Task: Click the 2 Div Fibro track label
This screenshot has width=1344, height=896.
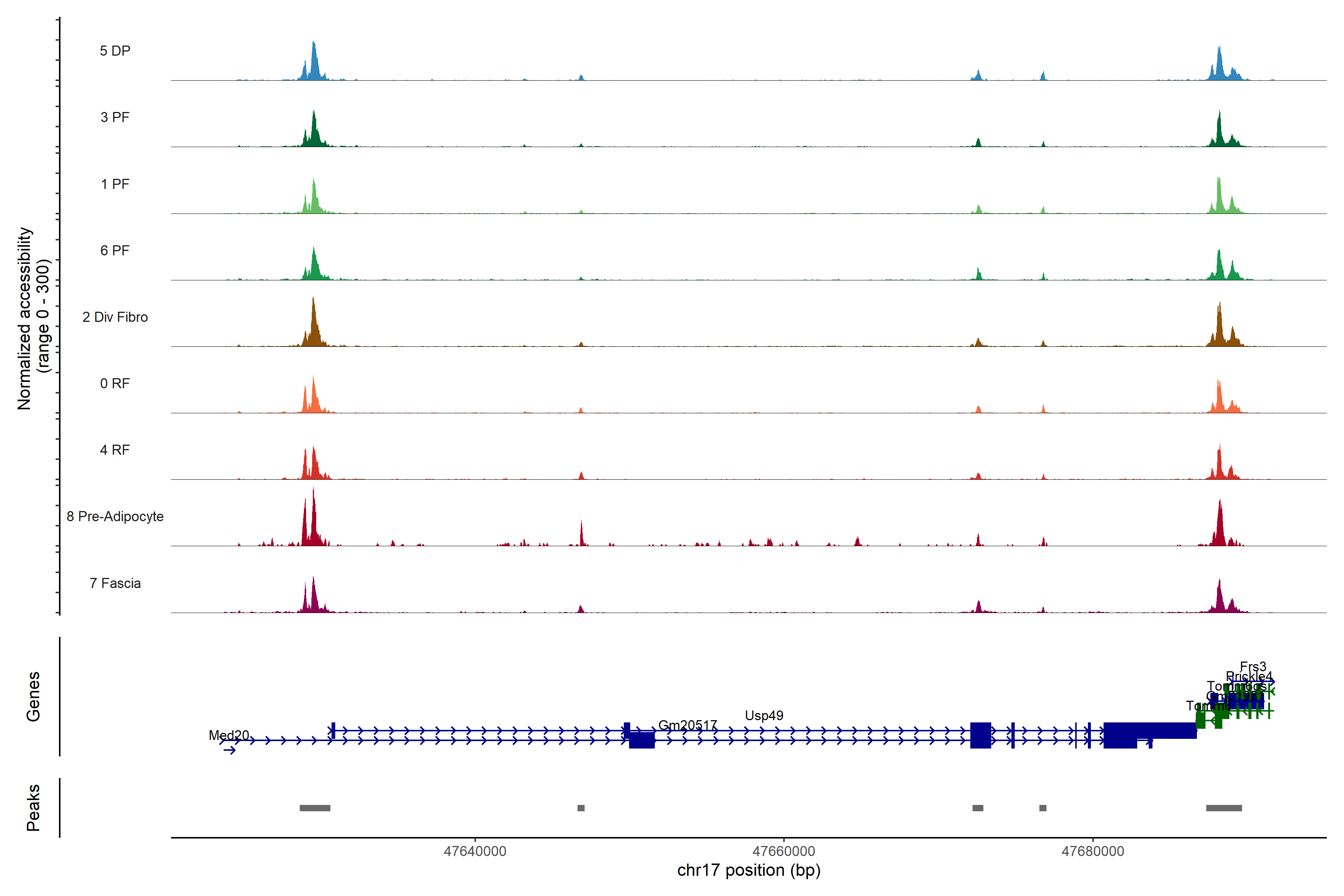Action: pos(115,317)
